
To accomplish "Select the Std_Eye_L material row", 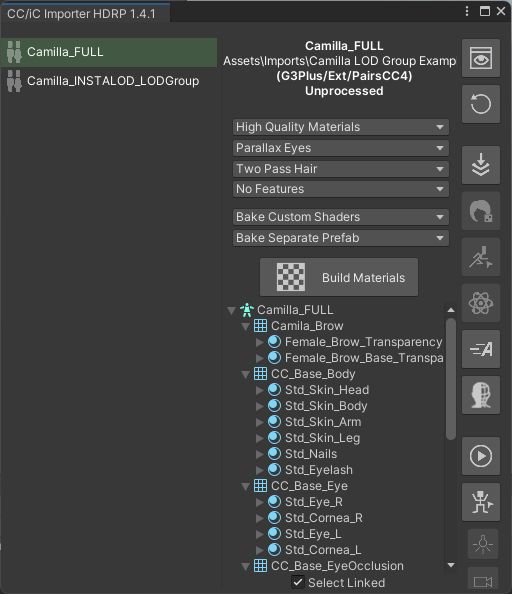I will coord(313,533).
